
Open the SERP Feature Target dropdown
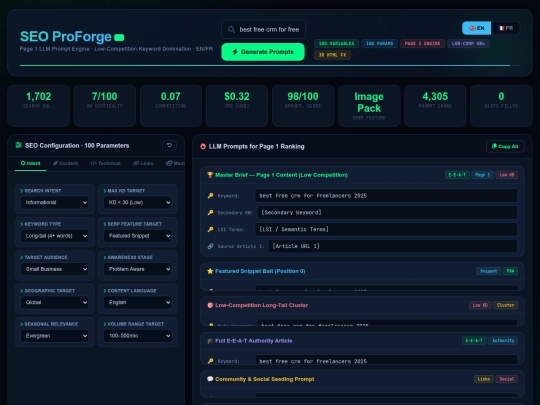point(138,236)
